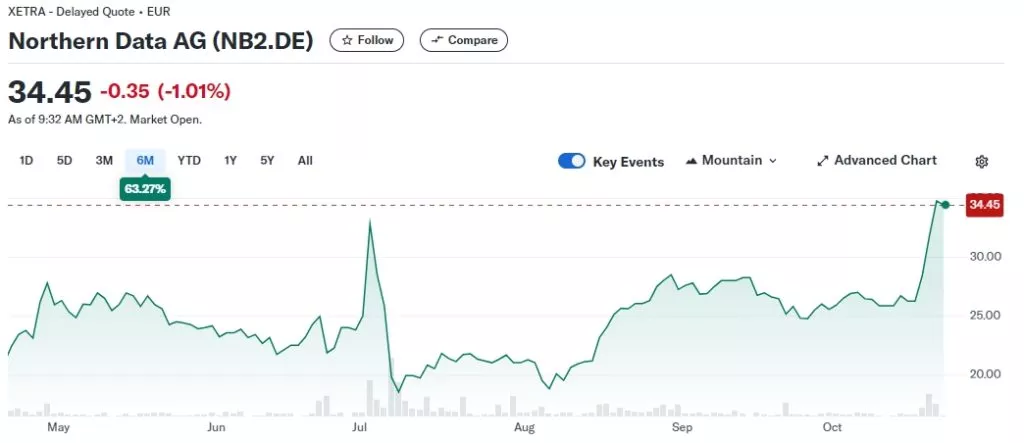Select the All time range
1024x443 pixels.
[305, 161]
